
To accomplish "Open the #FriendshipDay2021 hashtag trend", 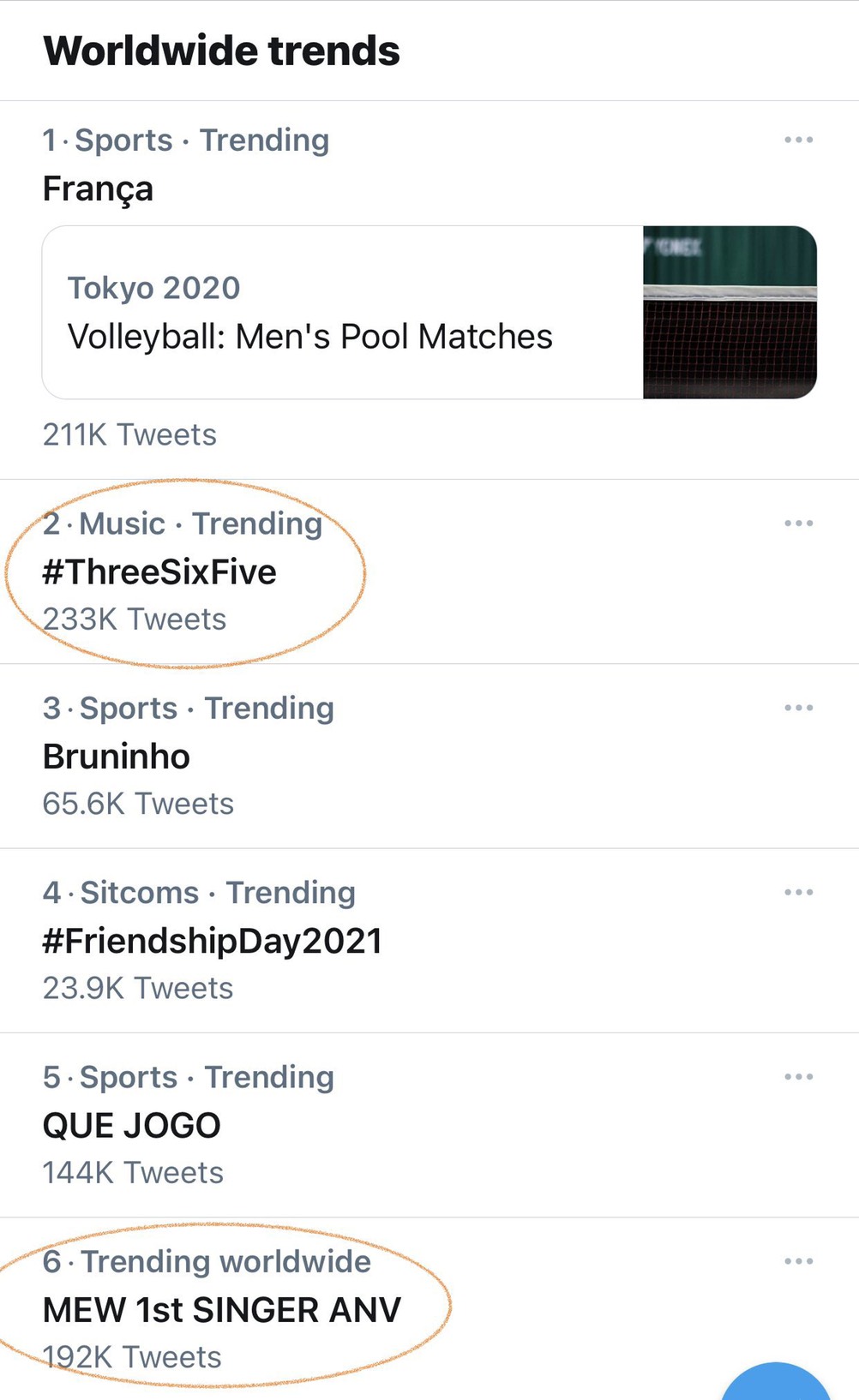I will 213,941.
